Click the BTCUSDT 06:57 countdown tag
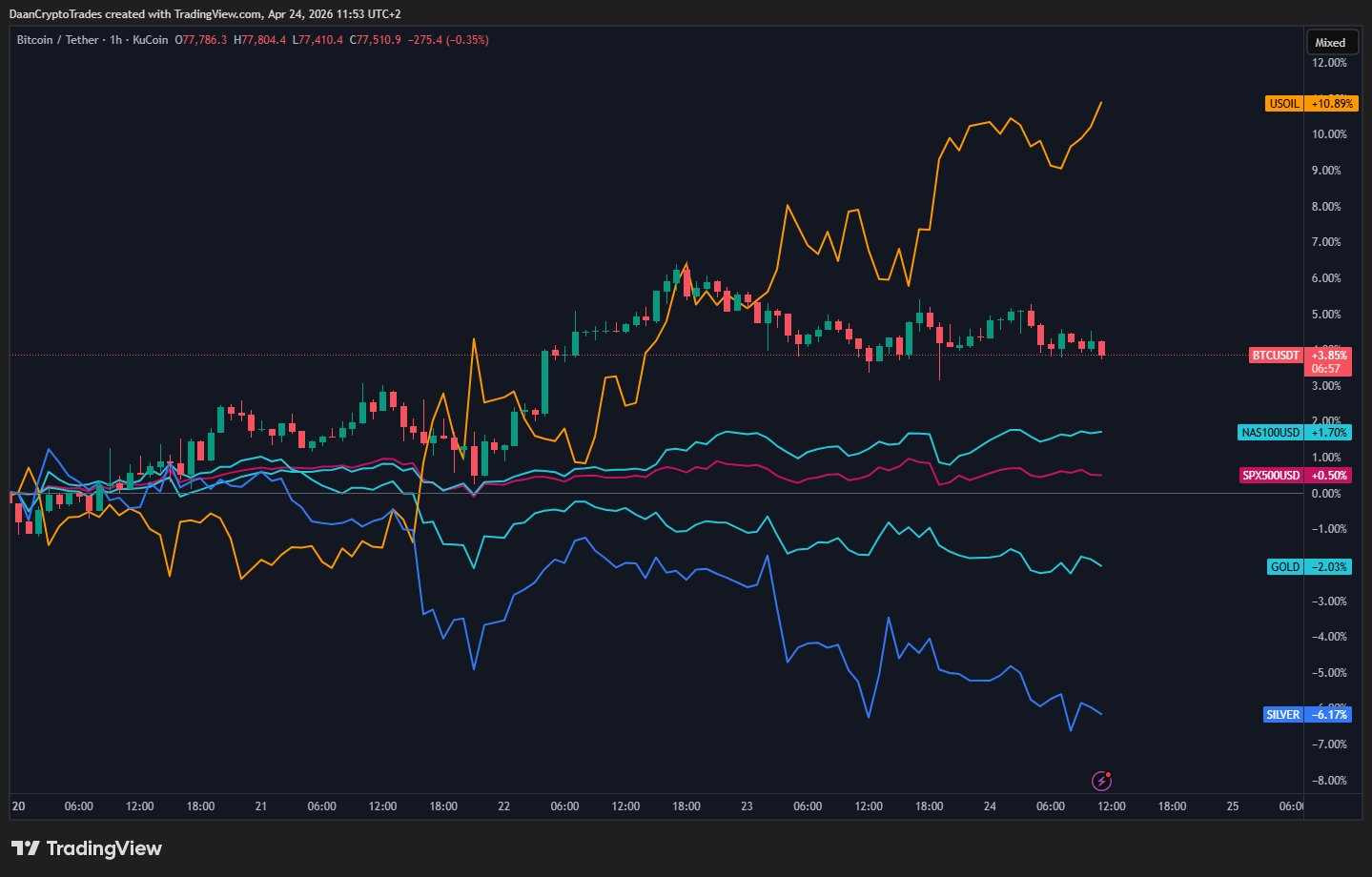This screenshot has height=877, width=1372. click(1325, 369)
